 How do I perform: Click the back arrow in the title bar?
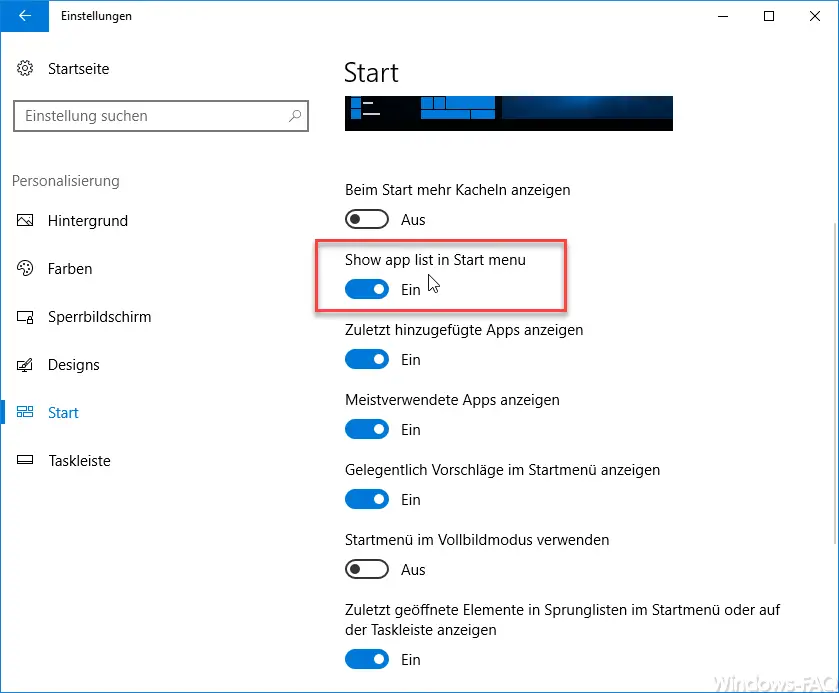point(25,16)
